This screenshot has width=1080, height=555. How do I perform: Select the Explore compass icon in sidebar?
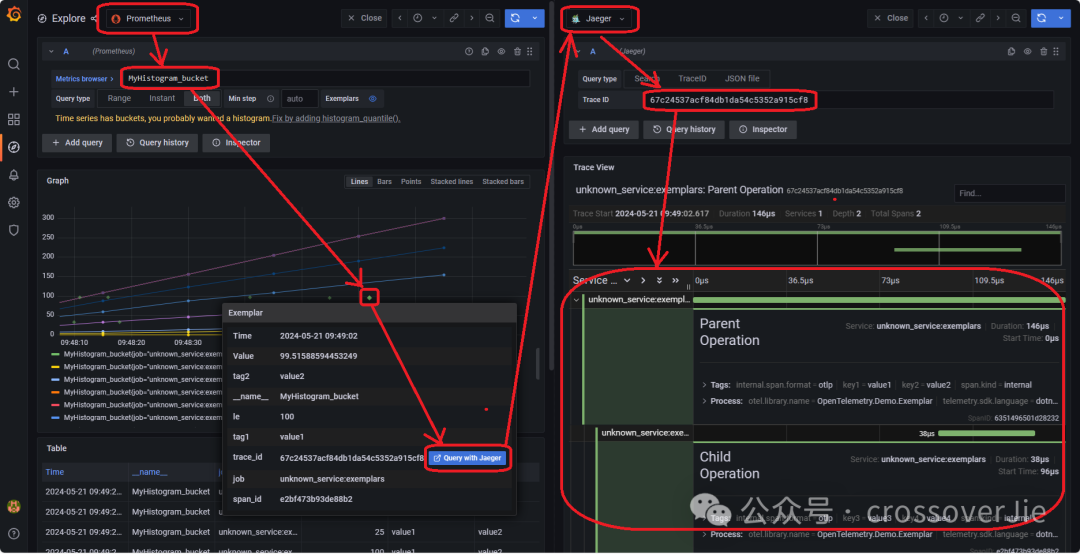(14, 147)
